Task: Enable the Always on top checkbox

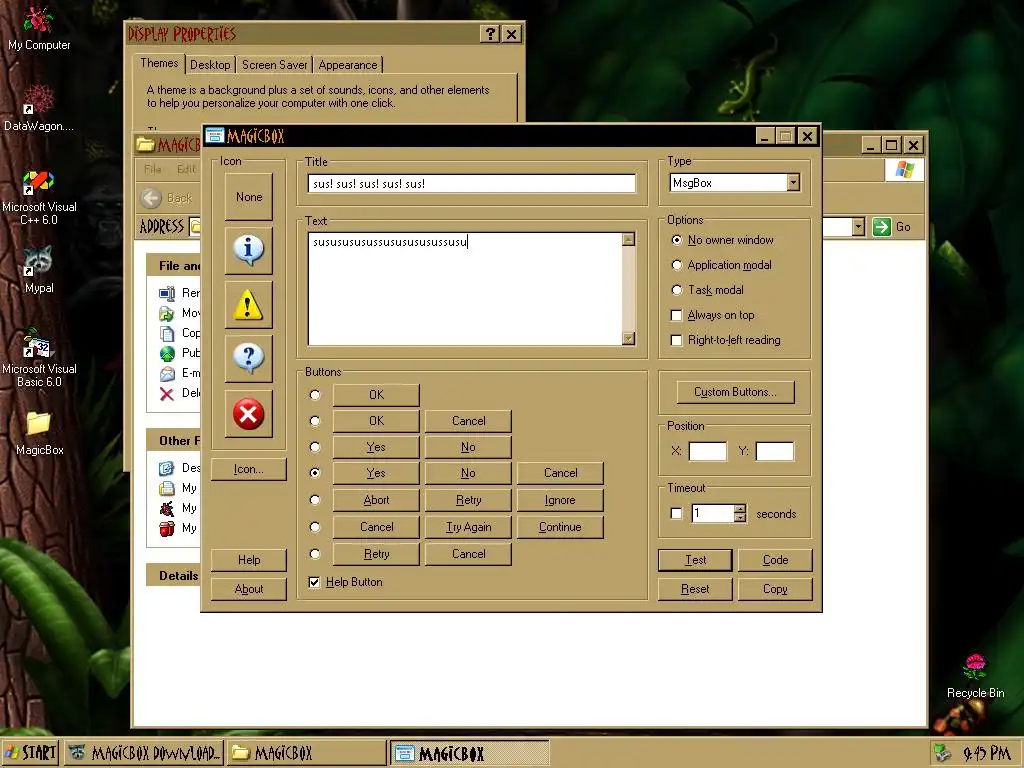Action: click(677, 315)
